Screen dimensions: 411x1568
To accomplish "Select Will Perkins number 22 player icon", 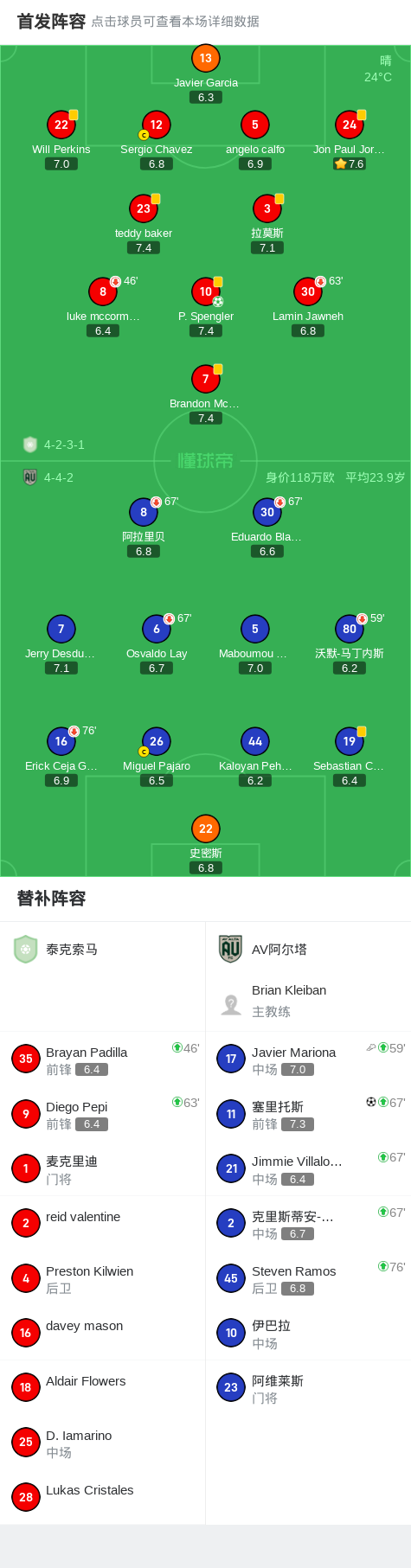I will 61,125.
